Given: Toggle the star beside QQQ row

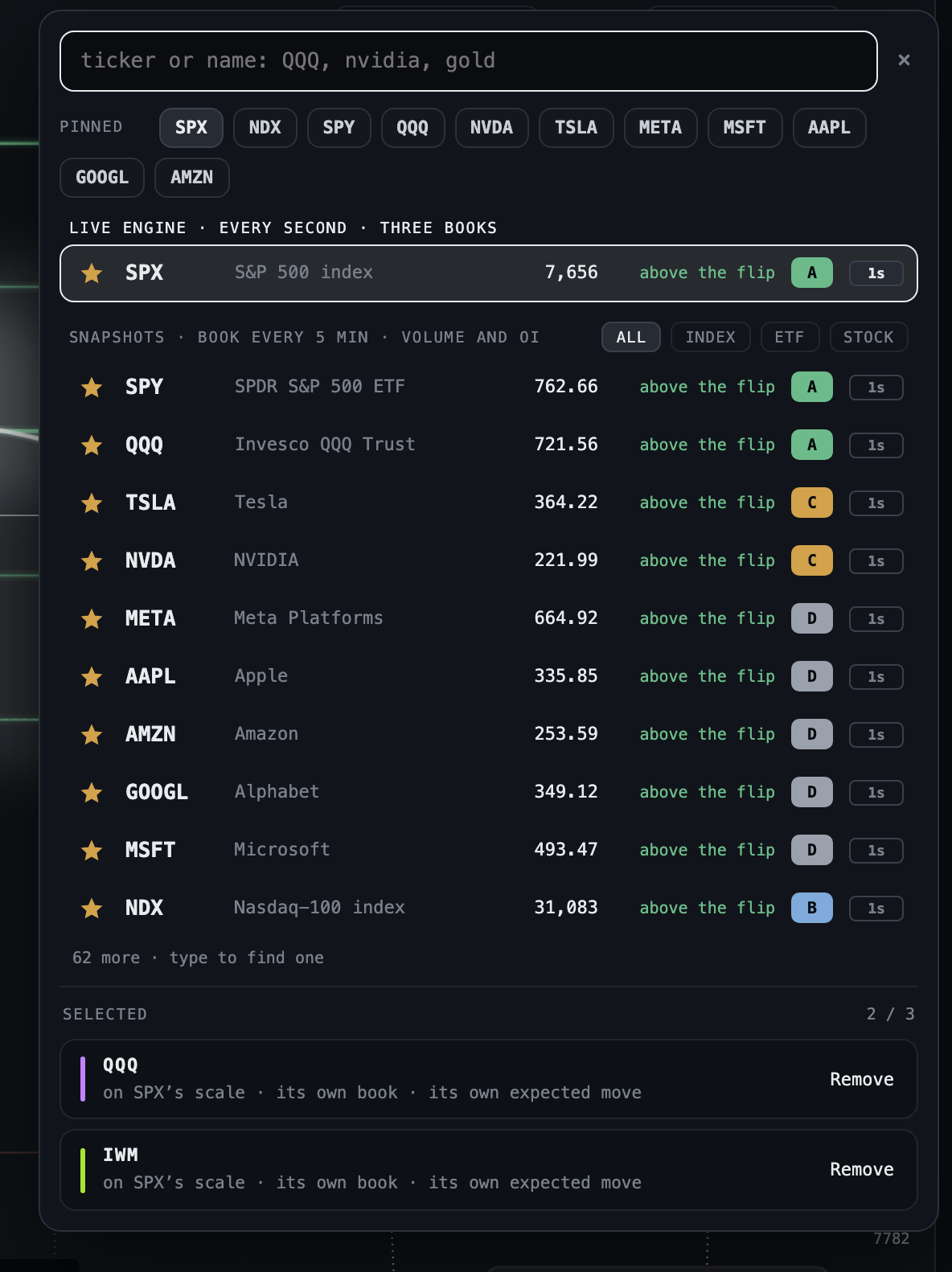Looking at the screenshot, I should point(92,445).
